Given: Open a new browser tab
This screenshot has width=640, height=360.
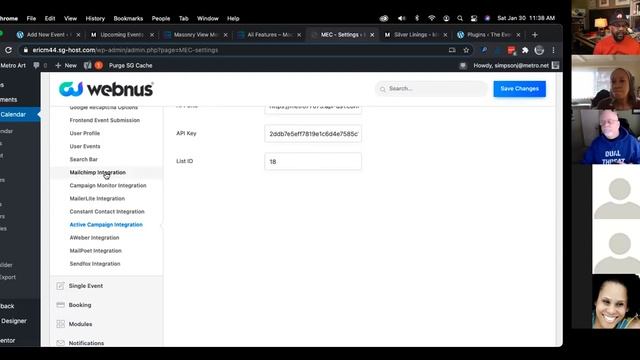Looking at the screenshot, I should click(x=535, y=35).
